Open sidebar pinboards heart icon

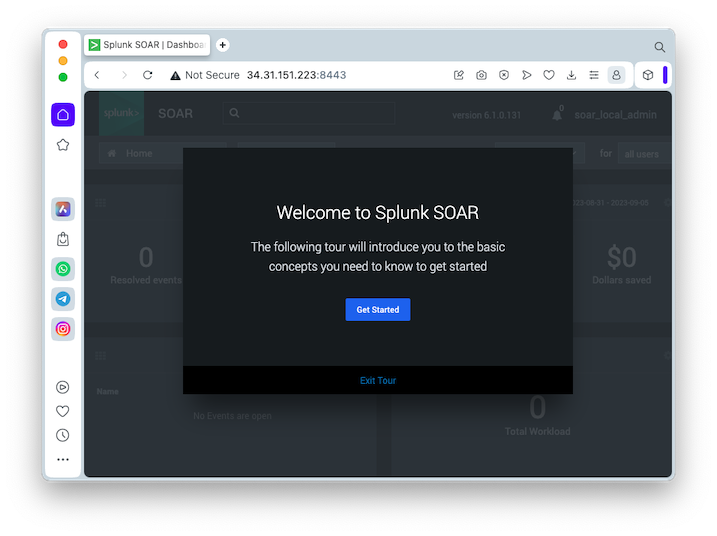click(x=63, y=411)
